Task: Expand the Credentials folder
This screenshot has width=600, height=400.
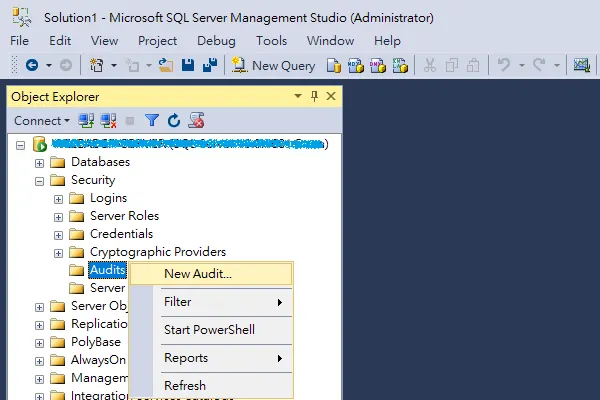Action: point(58,235)
